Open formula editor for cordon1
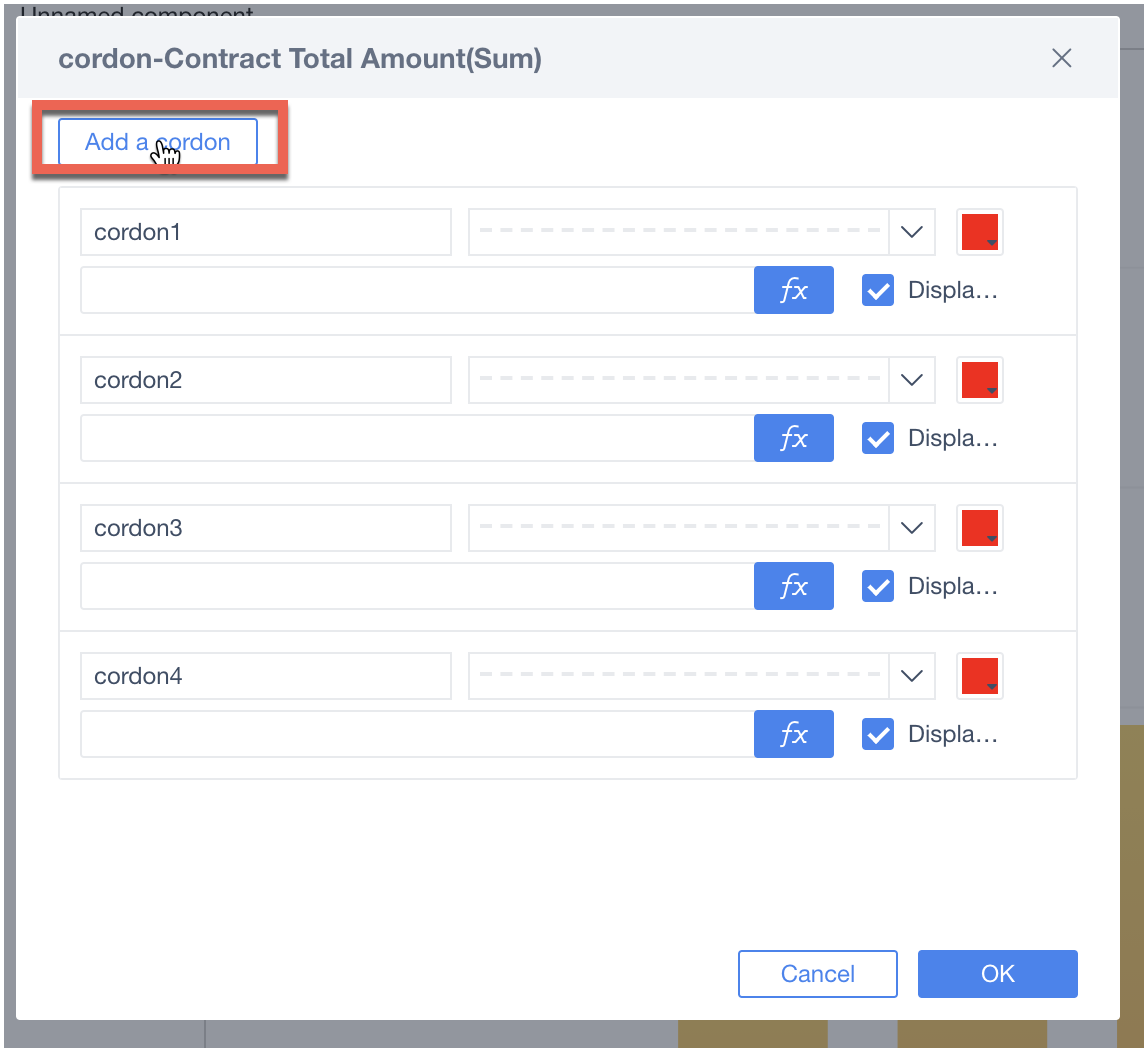Screen dimensions: 1148x1052 click(793, 290)
